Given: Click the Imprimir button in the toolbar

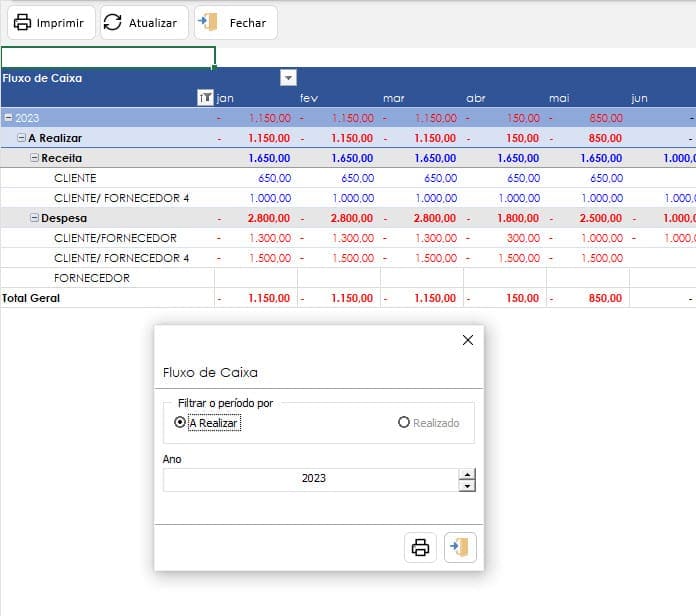Looking at the screenshot, I should [48, 22].
